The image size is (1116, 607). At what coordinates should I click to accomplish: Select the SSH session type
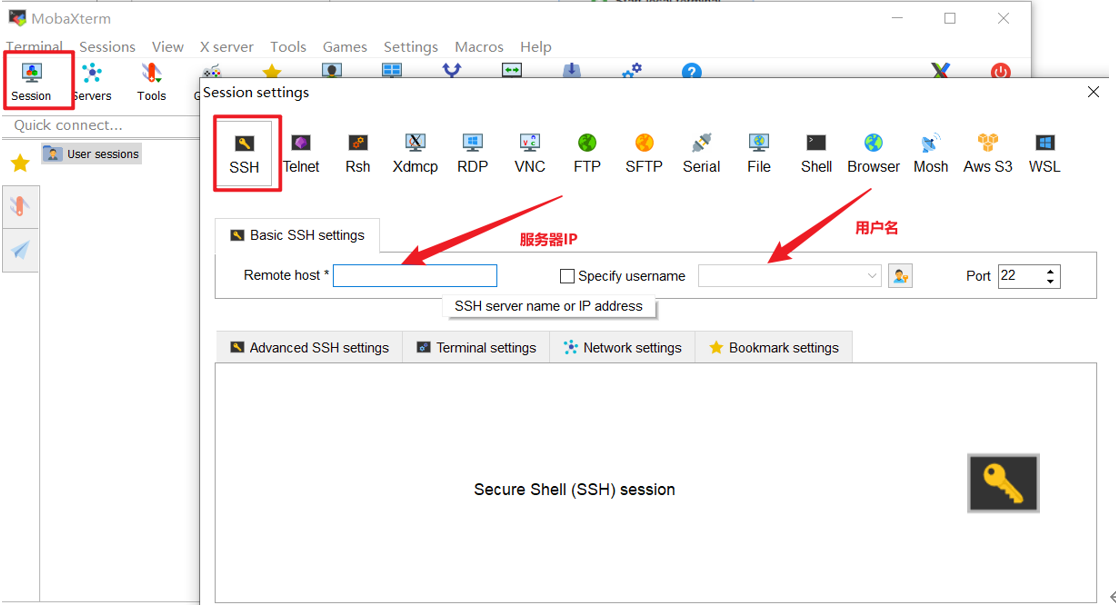pyautogui.click(x=244, y=153)
